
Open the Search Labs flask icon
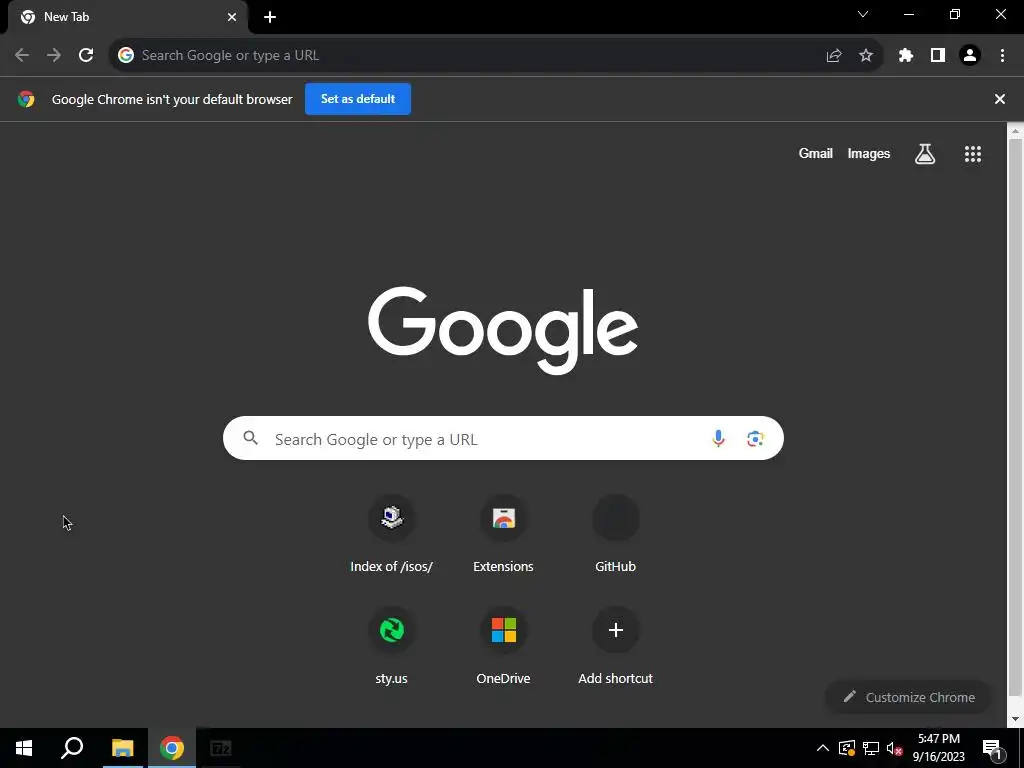tap(925, 154)
